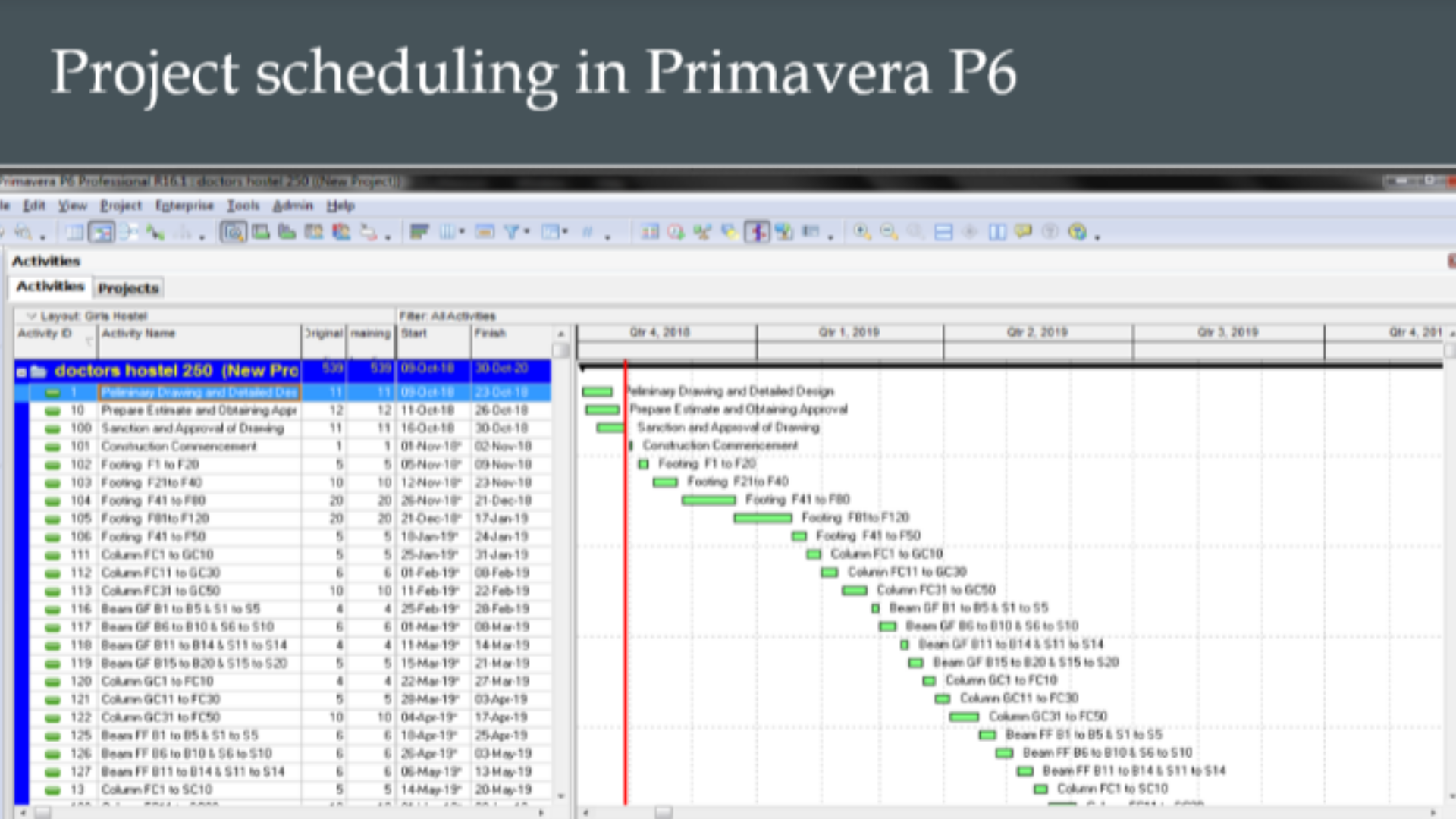
Task: Expand the Layout: Girls Hostel dropdown
Action: (x=32, y=315)
